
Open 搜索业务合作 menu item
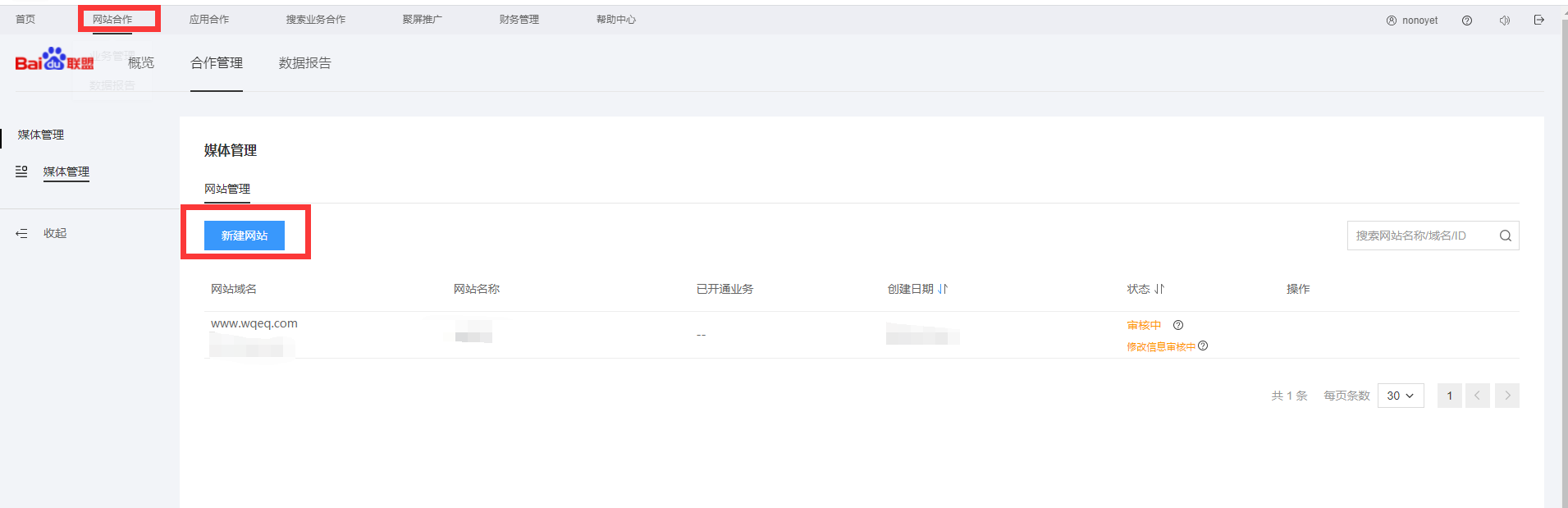pos(316,20)
